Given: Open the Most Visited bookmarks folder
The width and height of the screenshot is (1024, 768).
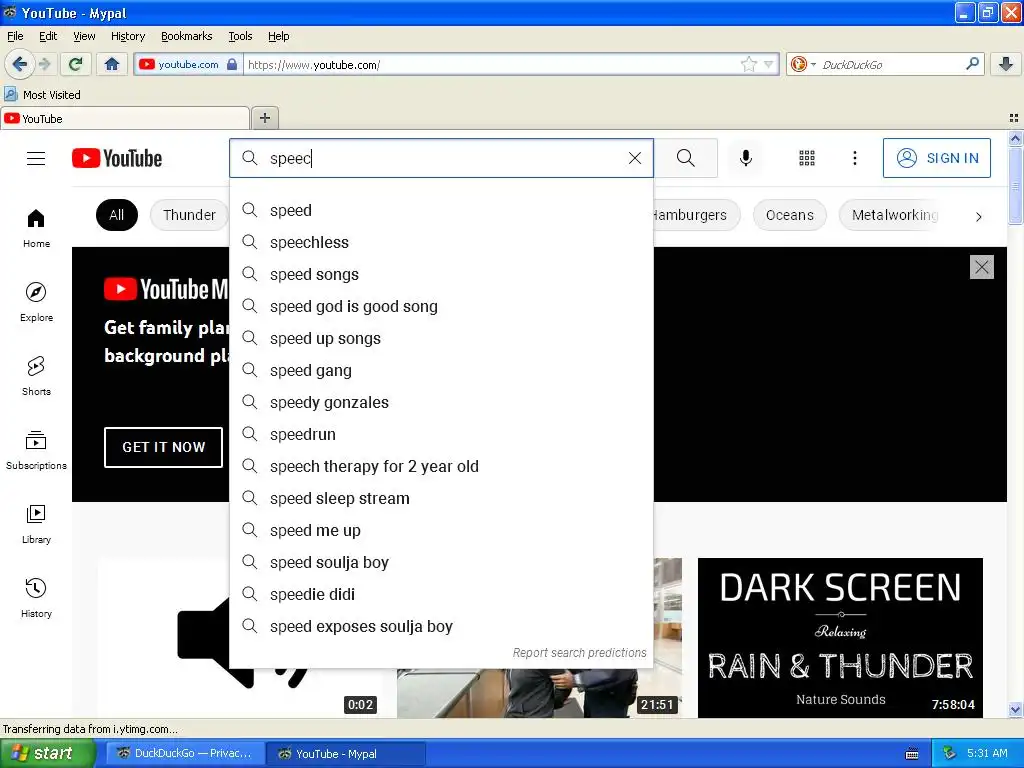Looking at the screenshot, I should tap(43, 95).
